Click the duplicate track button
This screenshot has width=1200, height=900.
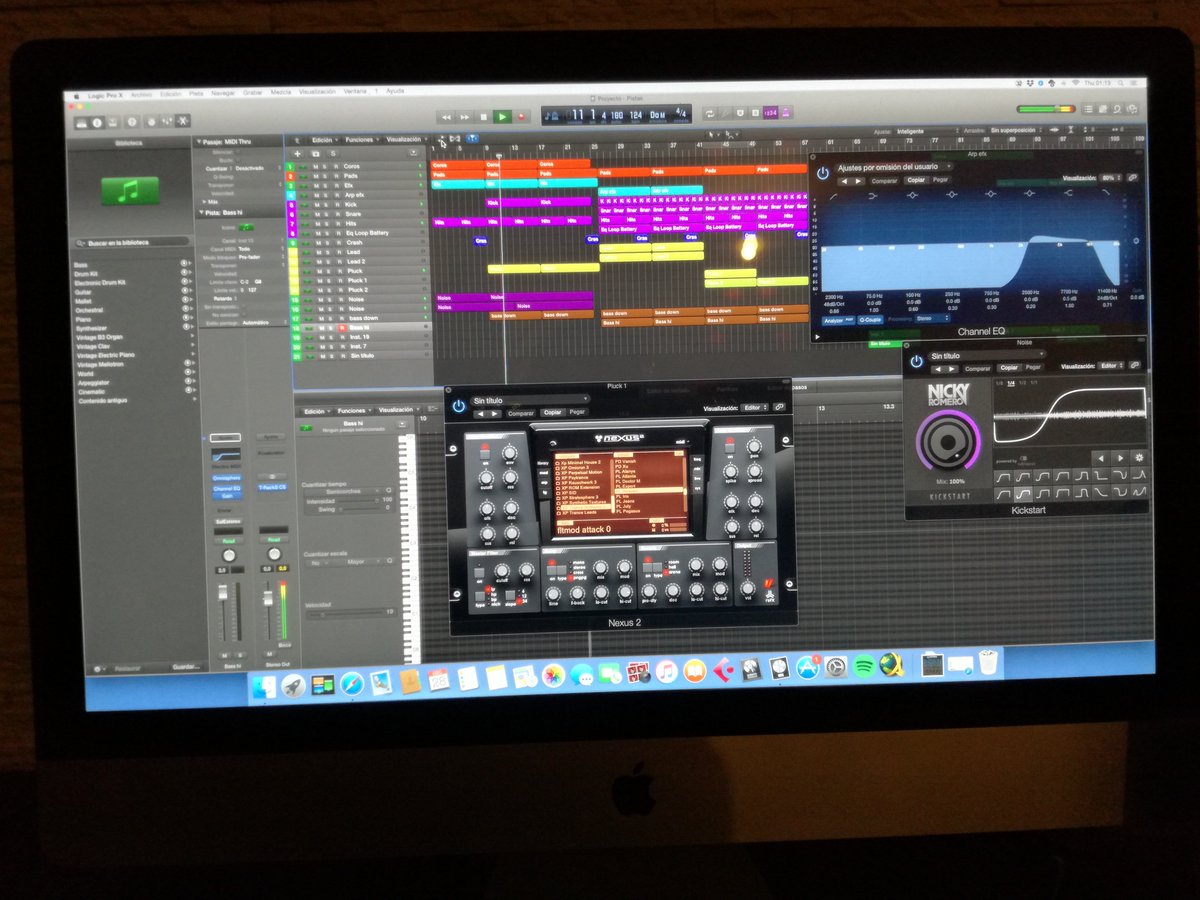[316, 153]
